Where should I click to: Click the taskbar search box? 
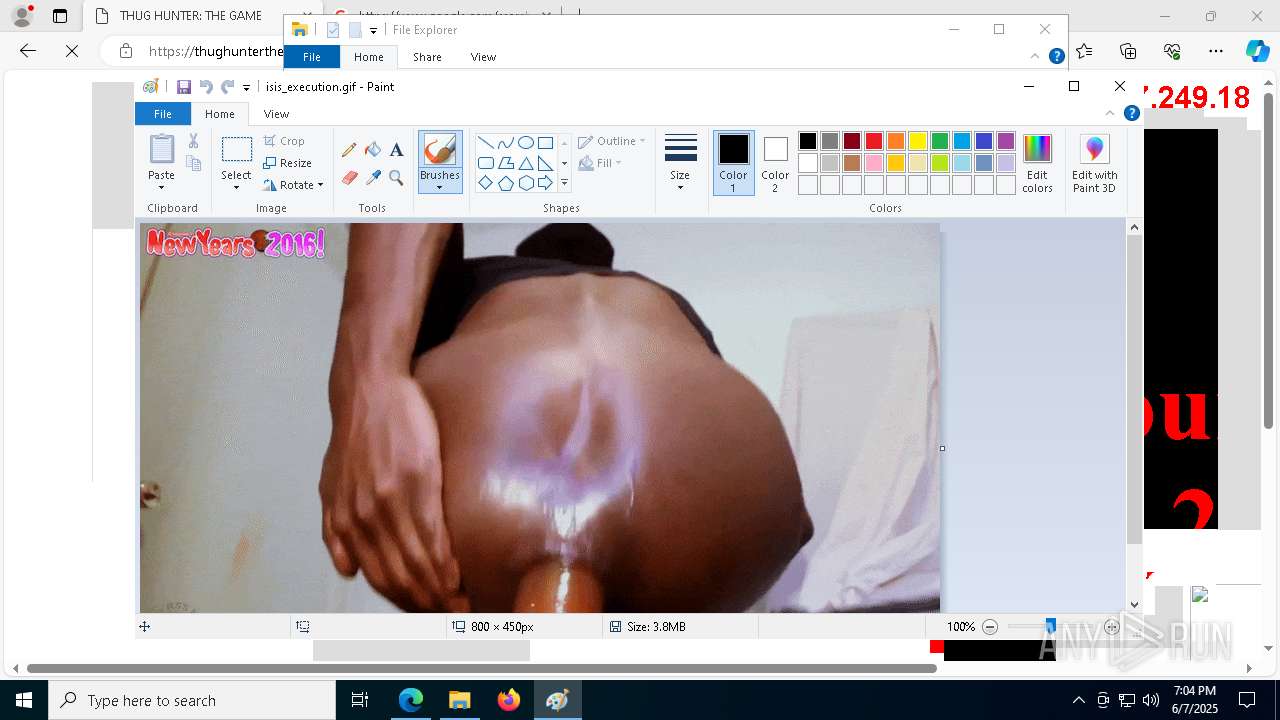point(192,700)
